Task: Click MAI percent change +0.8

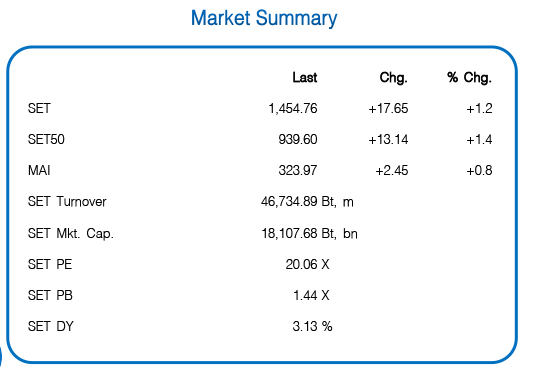Action: pos(479,170)
